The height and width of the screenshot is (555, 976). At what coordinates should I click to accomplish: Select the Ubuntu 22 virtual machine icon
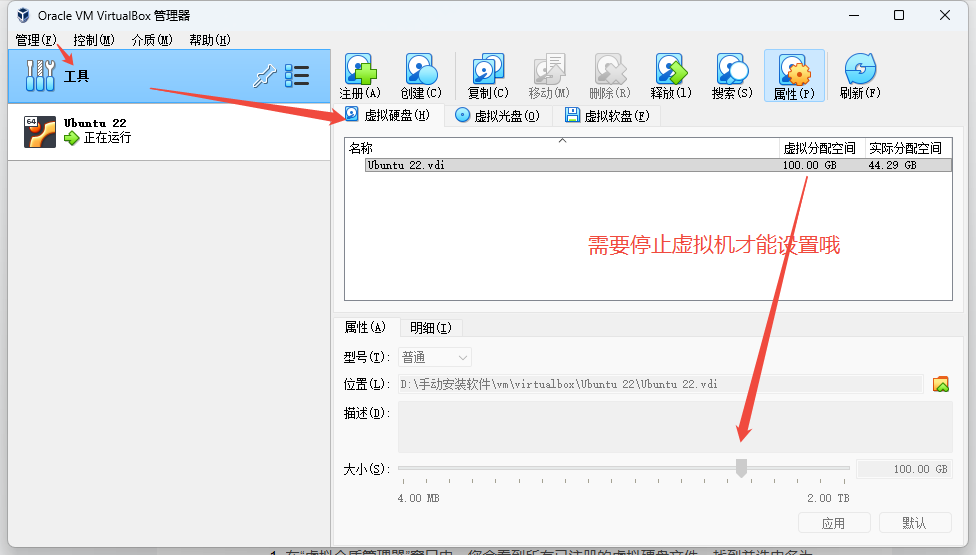coord(40,131)
